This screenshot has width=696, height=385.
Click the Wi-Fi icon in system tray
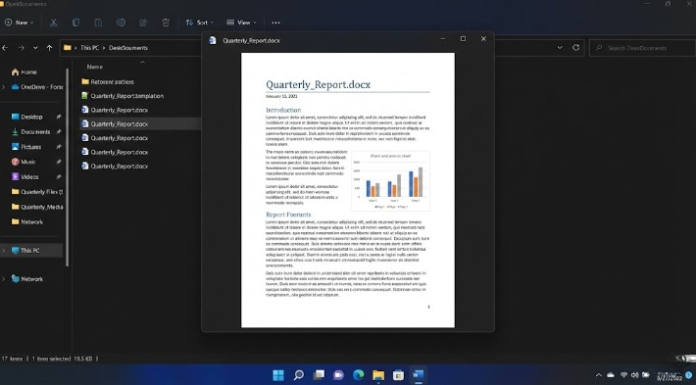coord(624,375)
